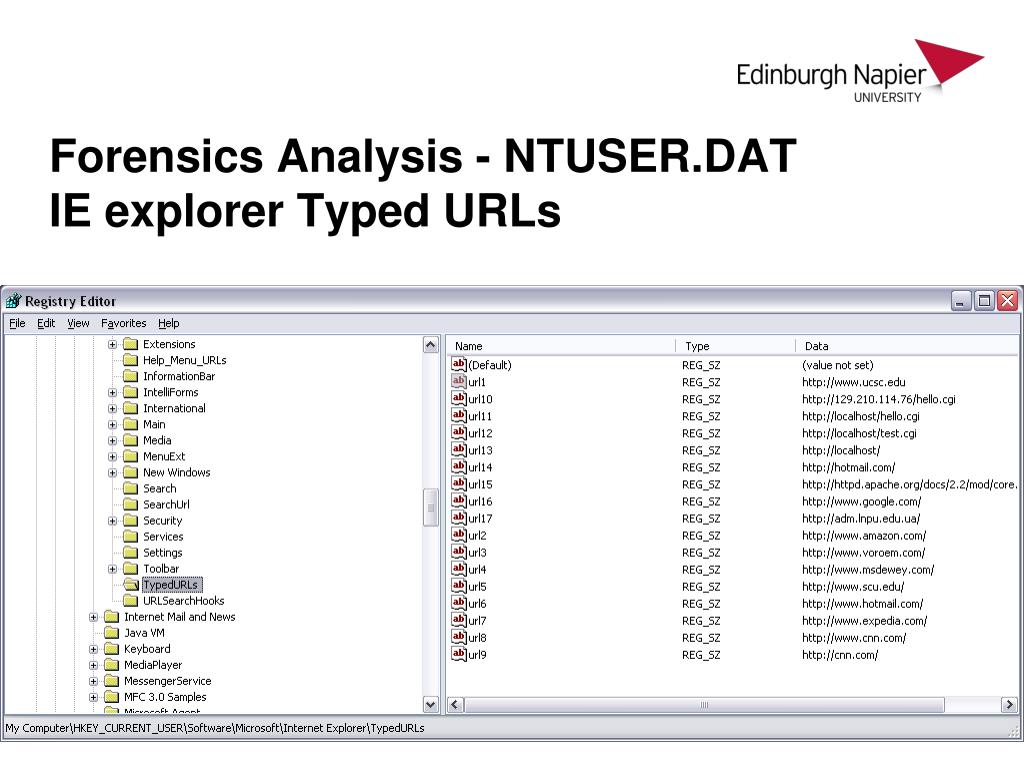The width and height of the screenshot is (1024, 768).
Task: Select the TypedURLs tree label
Action: [170, 585]
